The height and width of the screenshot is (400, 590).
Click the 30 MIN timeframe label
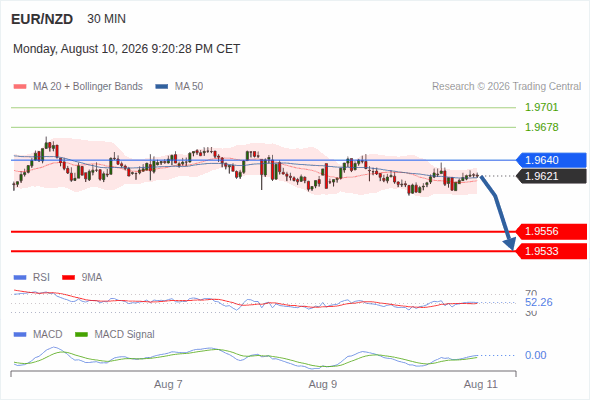[x=106, y=19]
